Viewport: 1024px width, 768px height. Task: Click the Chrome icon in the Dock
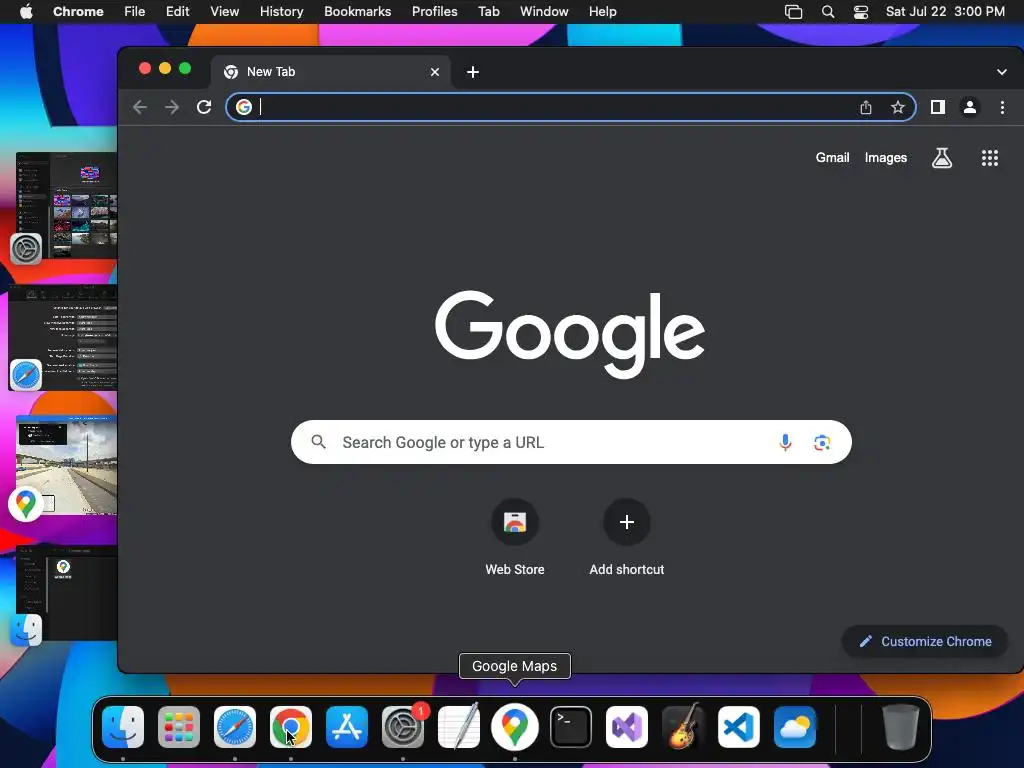[291, 727]
